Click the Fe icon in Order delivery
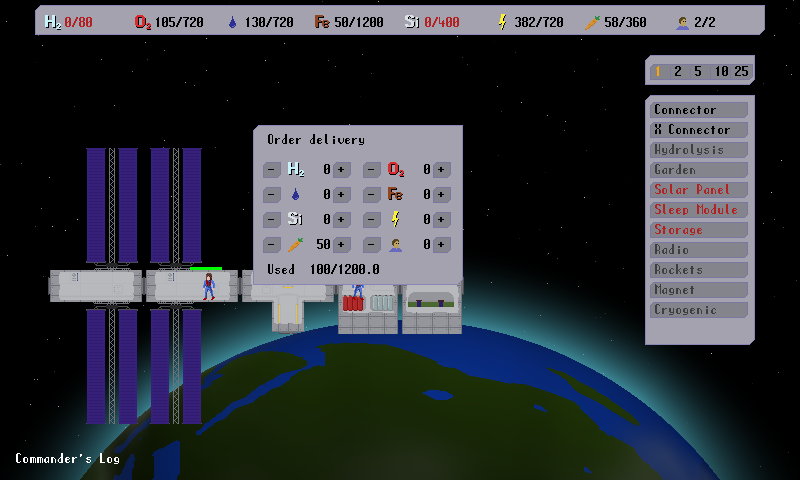 click(395, 194)
